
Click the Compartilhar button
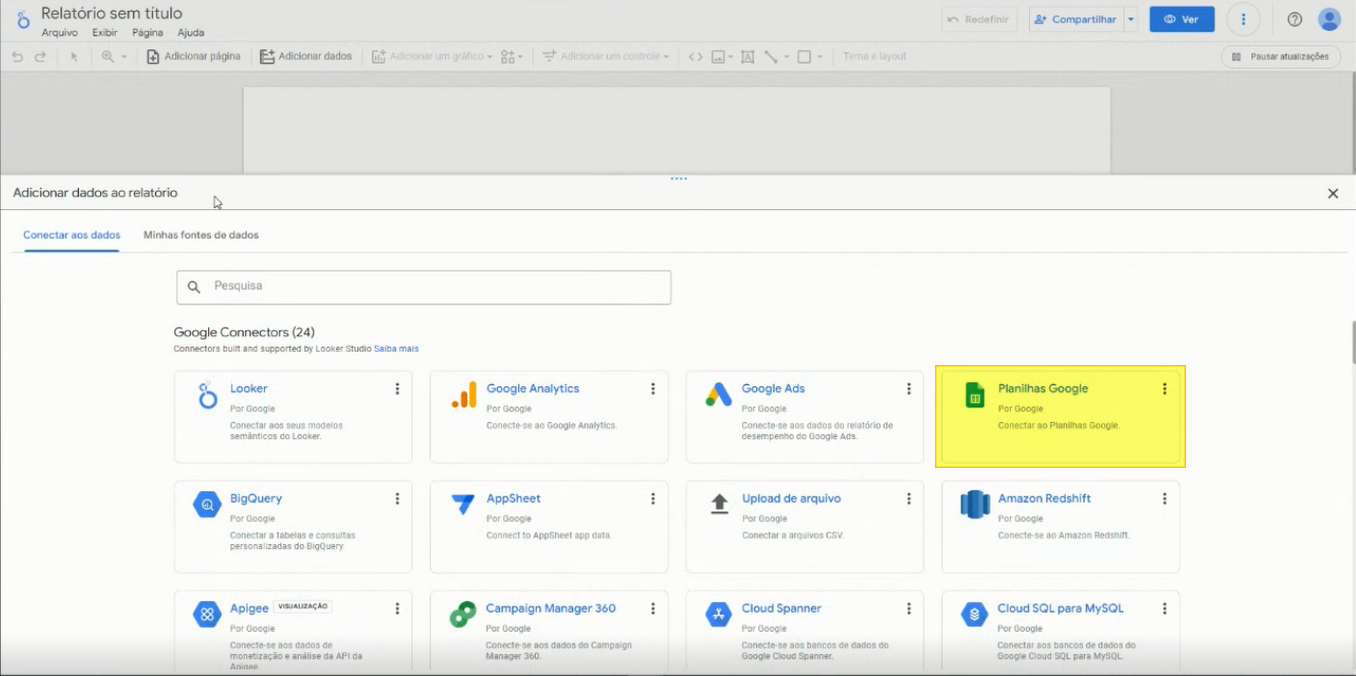pyautogui.click(x=1076, y=19)
